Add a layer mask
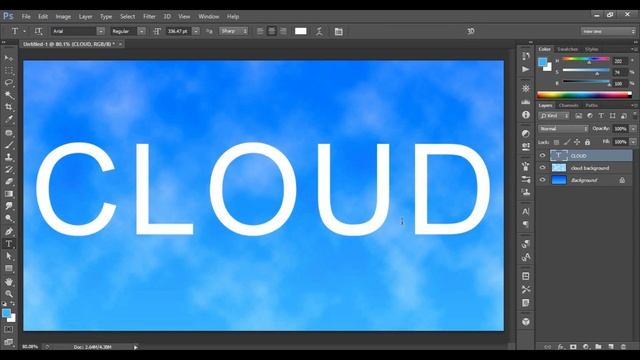Image resolution: width=640 pixels, height=360 pixels. point(573,347)
